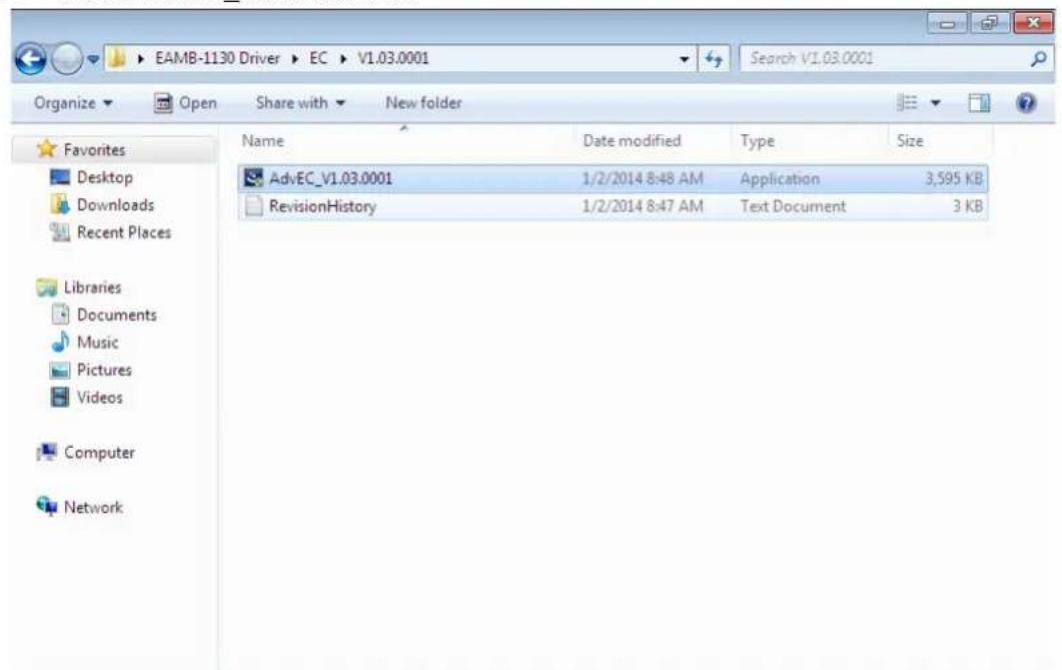The height and width of the screenshot is (670, 1062).
Task: Expand the arrow after EAMB-1130 Driver breadcrumb
Action: [x=295, y=59]
